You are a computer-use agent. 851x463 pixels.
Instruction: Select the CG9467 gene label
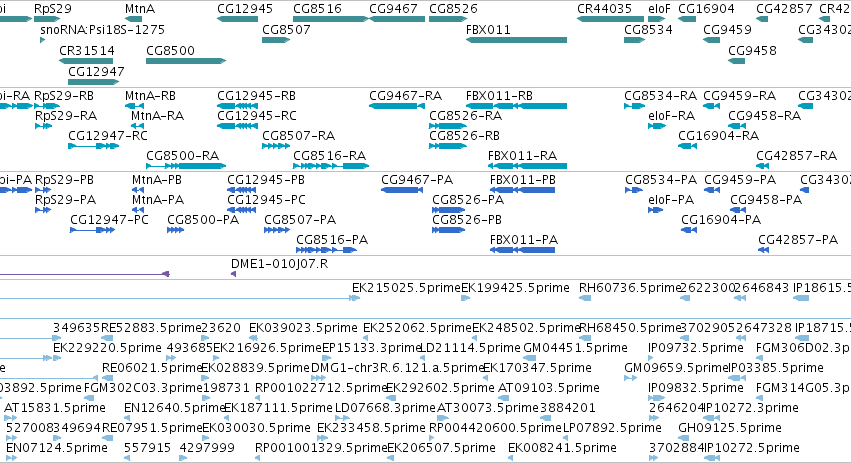pos(393,9)
